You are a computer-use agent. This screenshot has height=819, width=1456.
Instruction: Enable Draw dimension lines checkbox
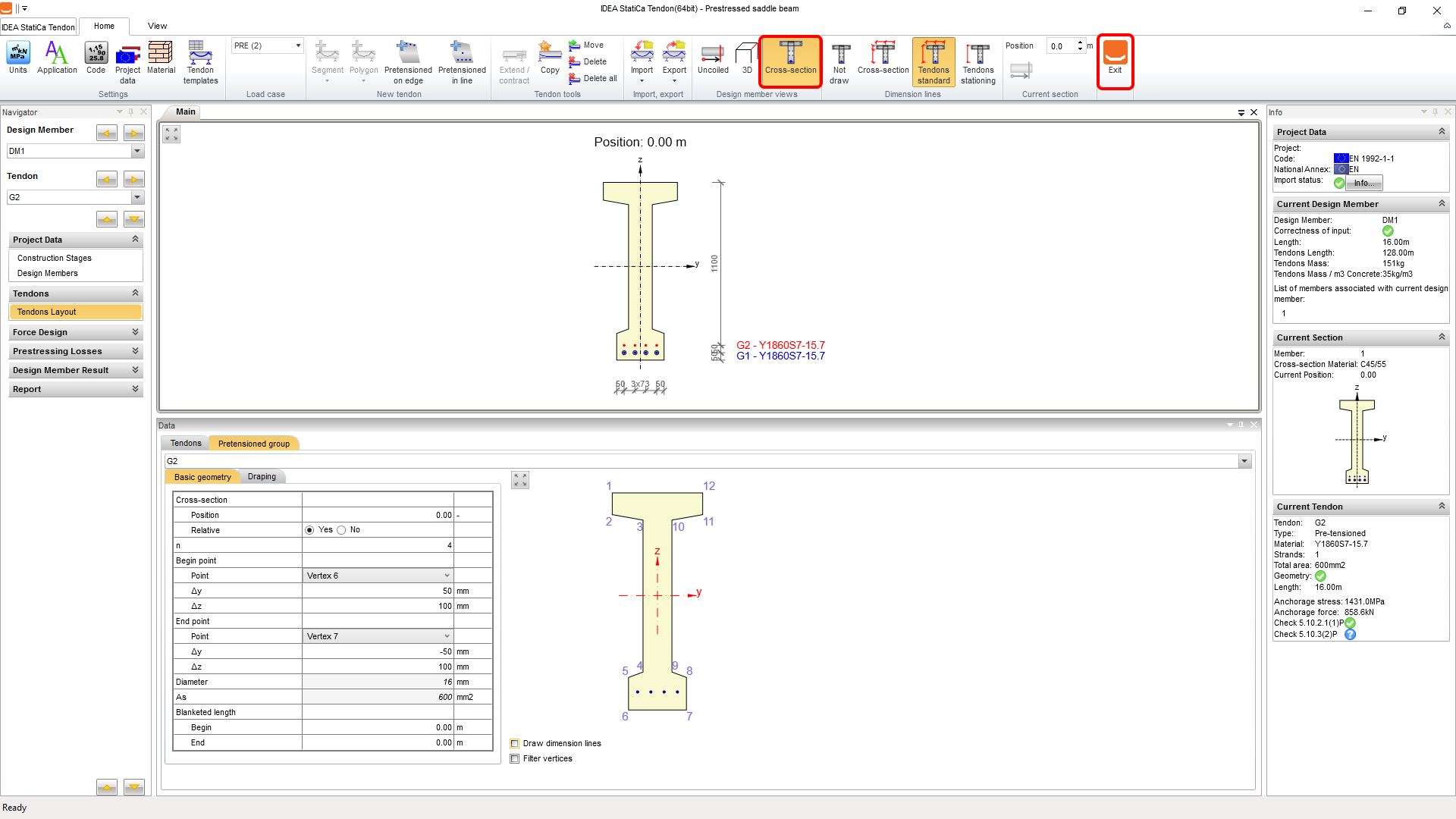click(515, 743)
